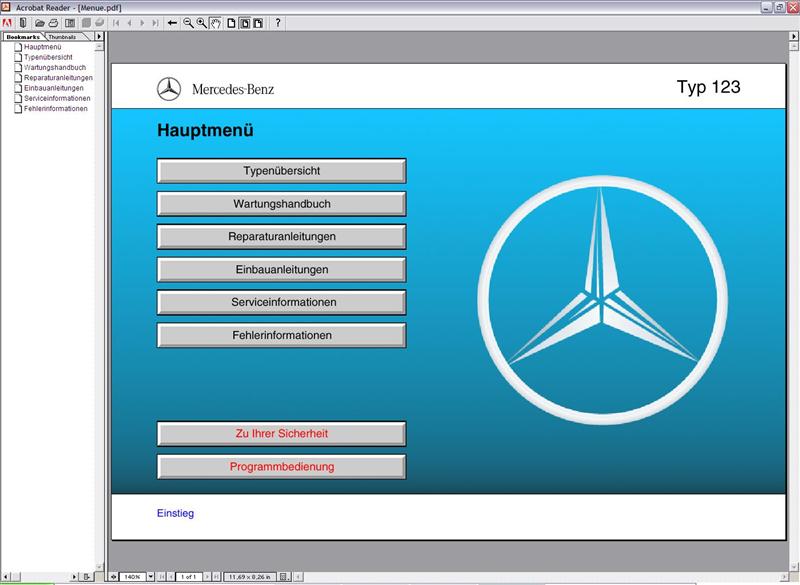Click bookmarks pane scroll left arrow
Viewport: 800px width, 585px height.
click(5, 576)
